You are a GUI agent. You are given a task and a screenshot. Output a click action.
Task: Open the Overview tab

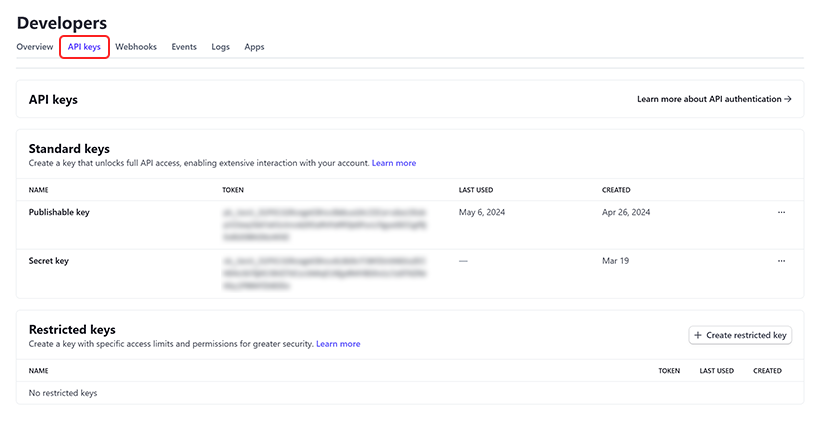[x=35, y=47]
